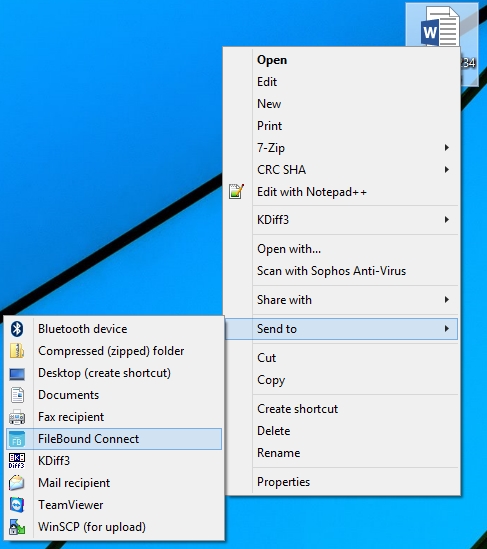
Task: Send to FileBound Connect
Action: tap(114, 439)
